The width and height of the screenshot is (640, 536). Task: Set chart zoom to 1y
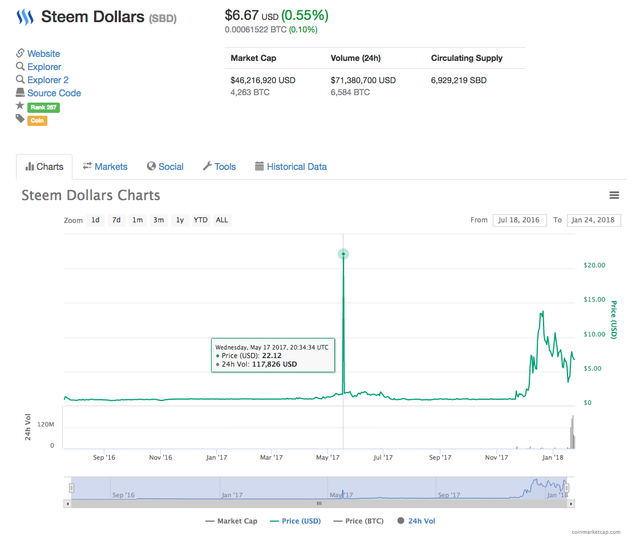click(x=180, y=220)
